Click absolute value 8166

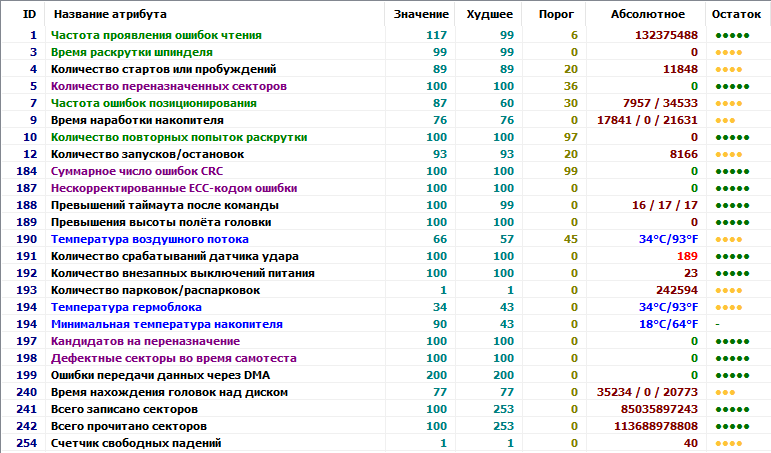tap(684, 154)
